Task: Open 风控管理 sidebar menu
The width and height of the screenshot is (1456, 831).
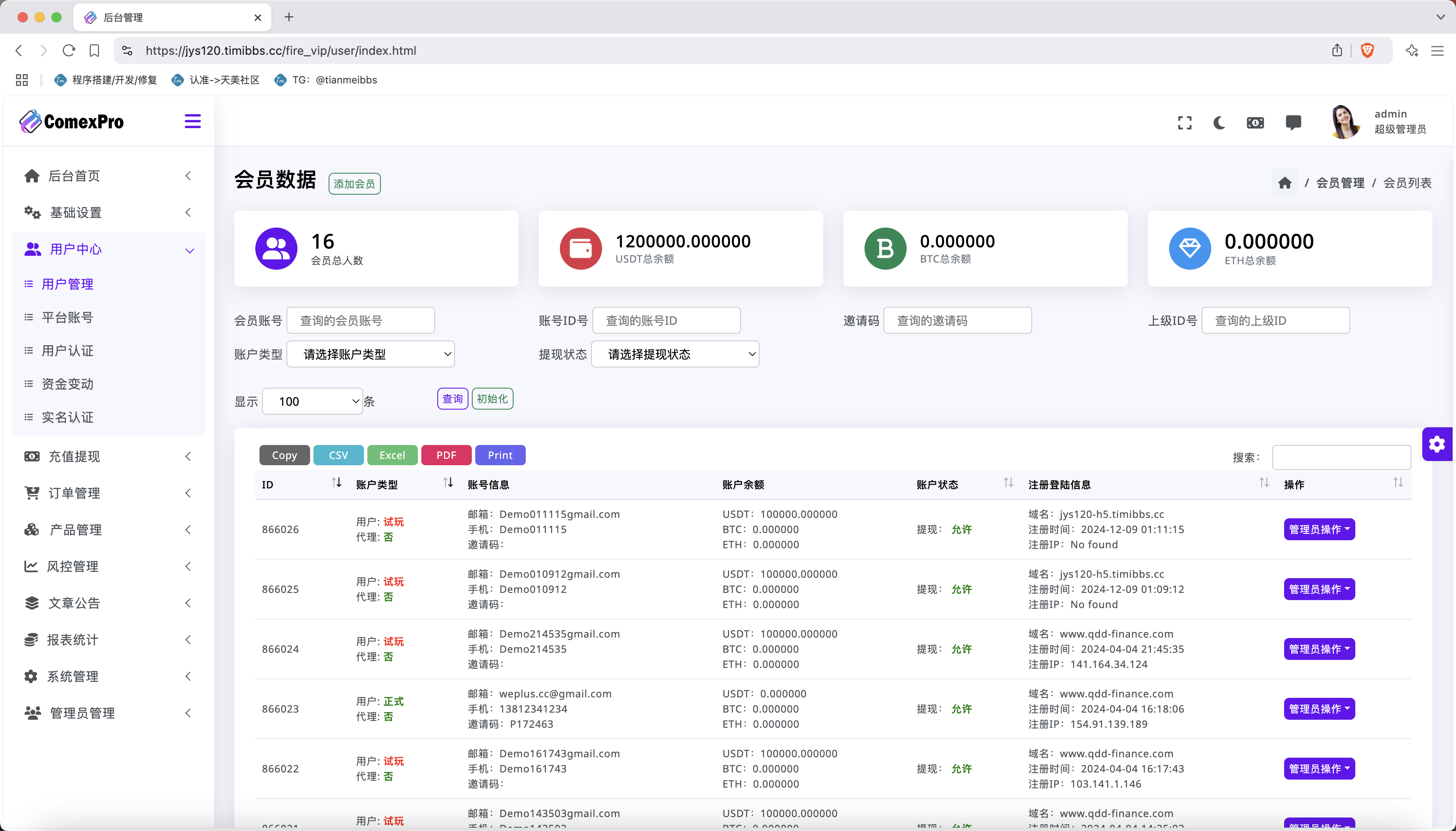Action: [108, 566]
